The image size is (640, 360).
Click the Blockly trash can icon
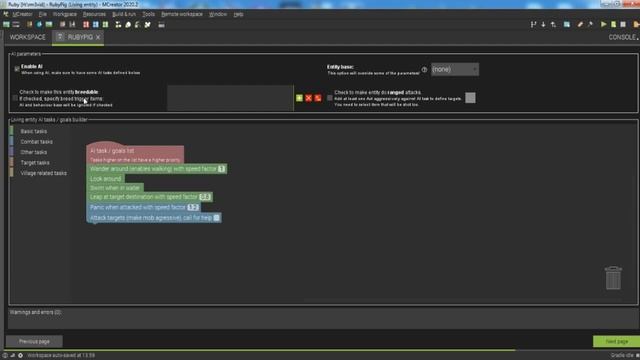[613, 278]
